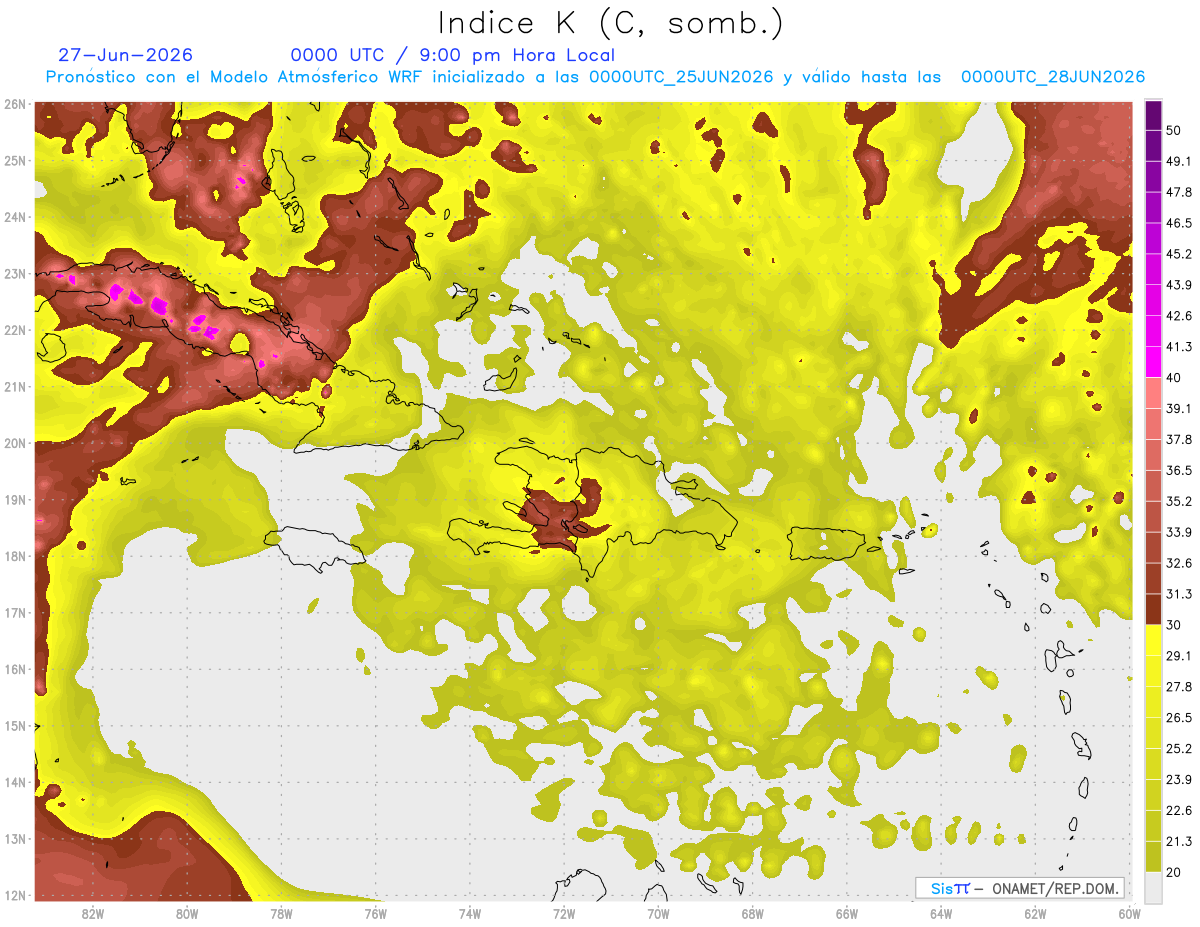
Task: Click the '49.1' color scale label
Action: 1179,161
